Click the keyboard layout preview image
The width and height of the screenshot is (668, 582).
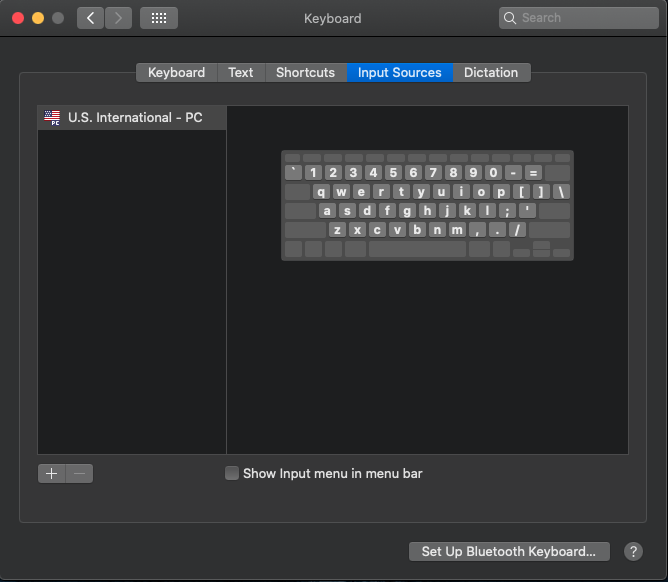[427, 205]
